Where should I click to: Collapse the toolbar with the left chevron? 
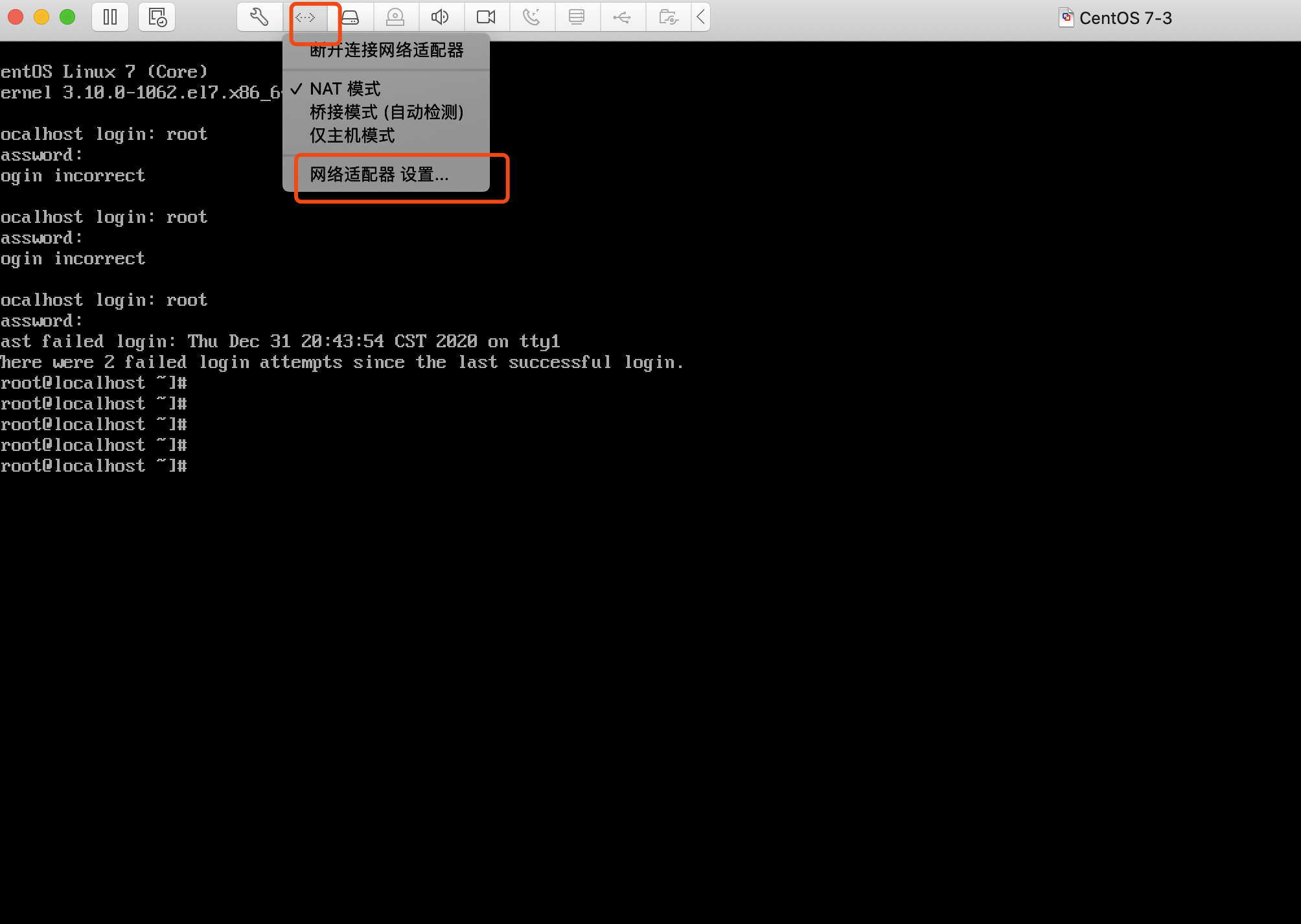tap(701, 17)
